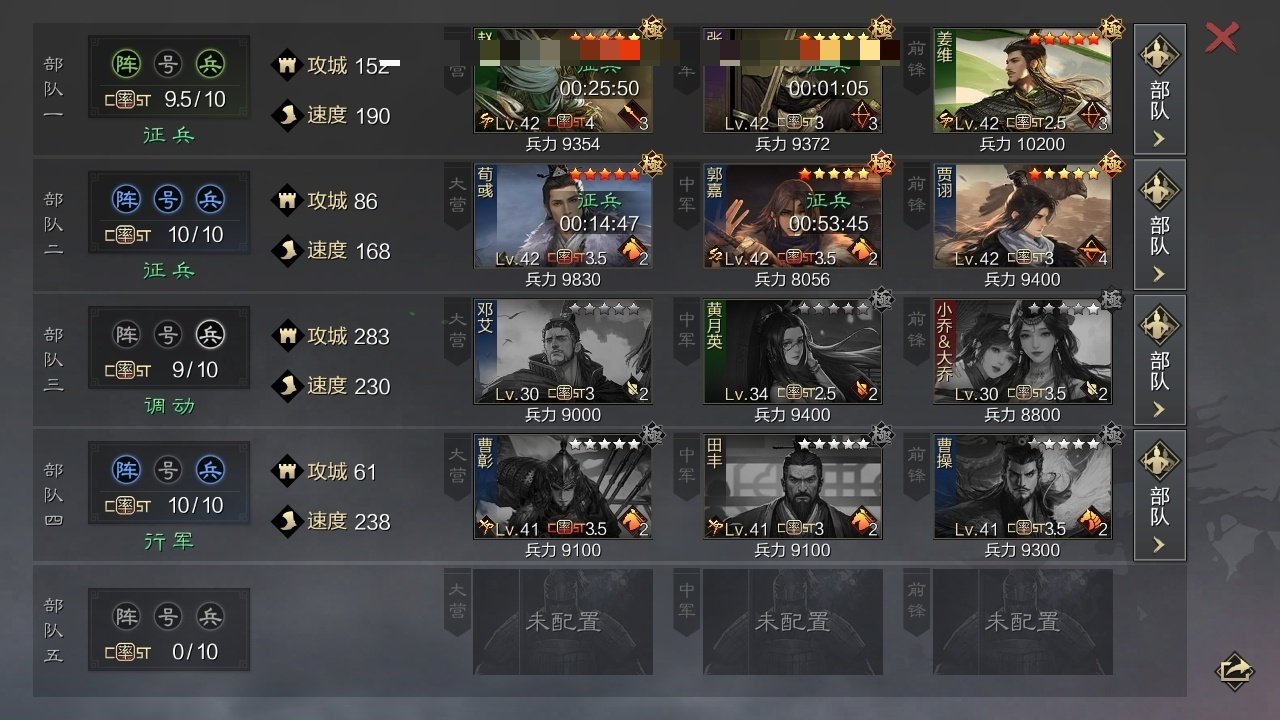Toggle the 号 icon in 部队四
Screen dimensions: 1280x720
coord(168,469)
